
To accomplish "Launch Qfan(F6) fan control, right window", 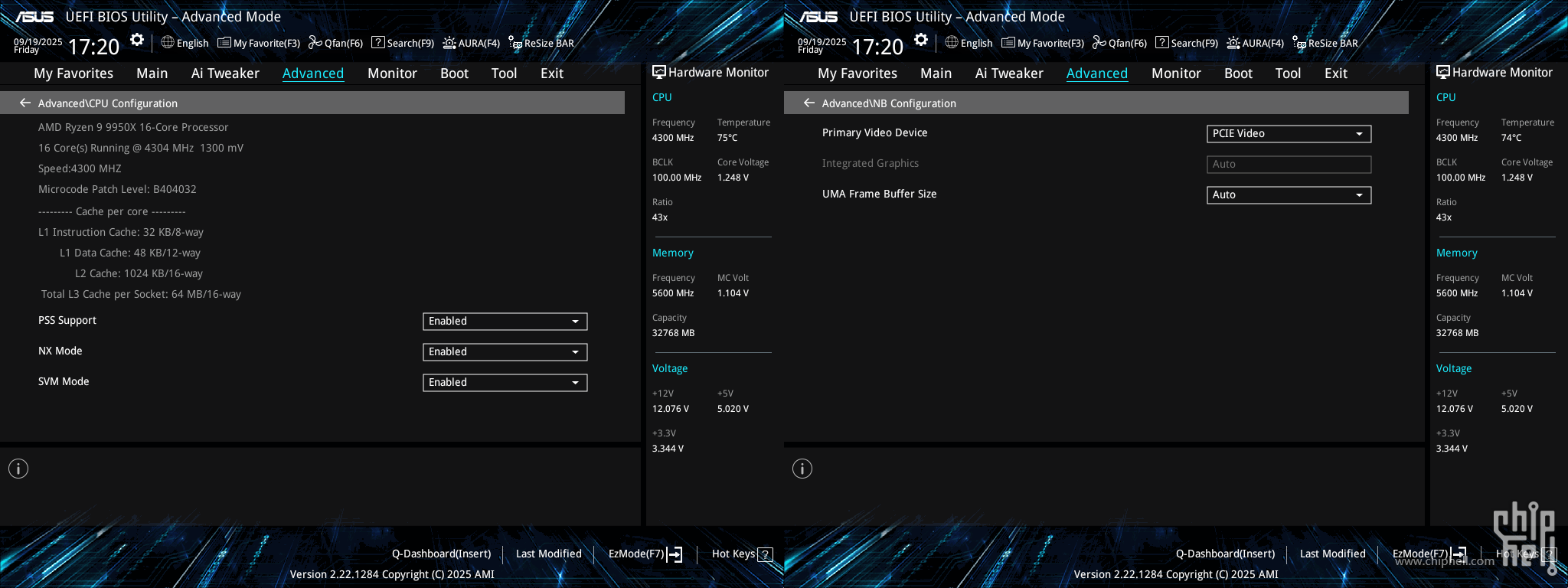I will pos(1119,43).
